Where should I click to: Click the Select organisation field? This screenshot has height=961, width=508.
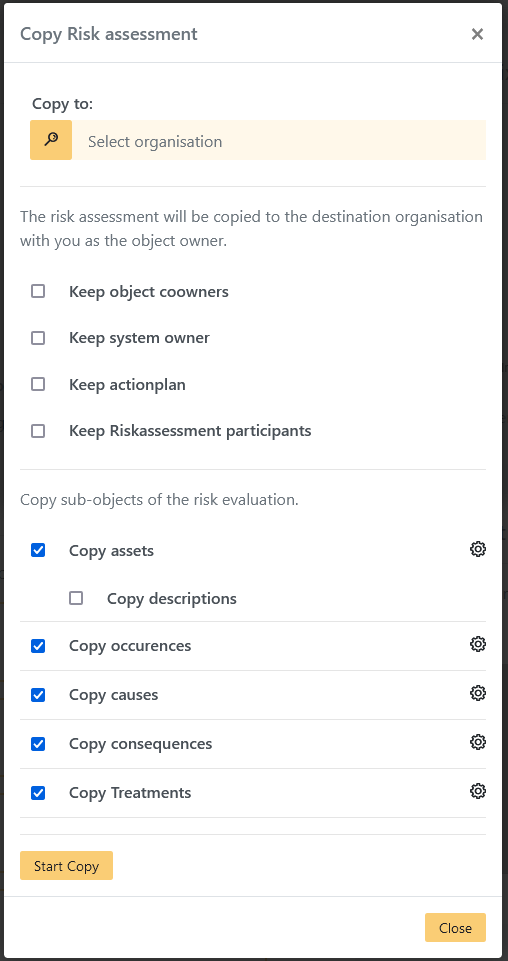[279, 140]
